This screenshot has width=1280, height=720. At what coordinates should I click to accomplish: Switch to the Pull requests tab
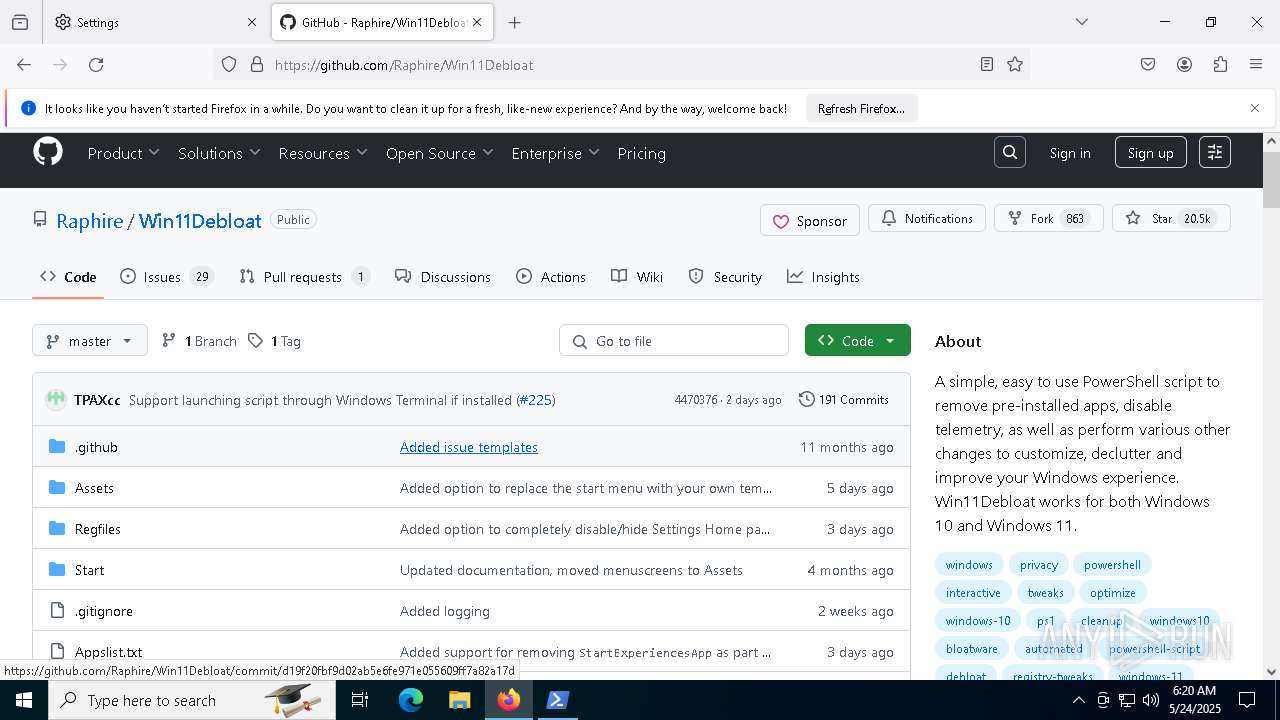click(304, 277)
